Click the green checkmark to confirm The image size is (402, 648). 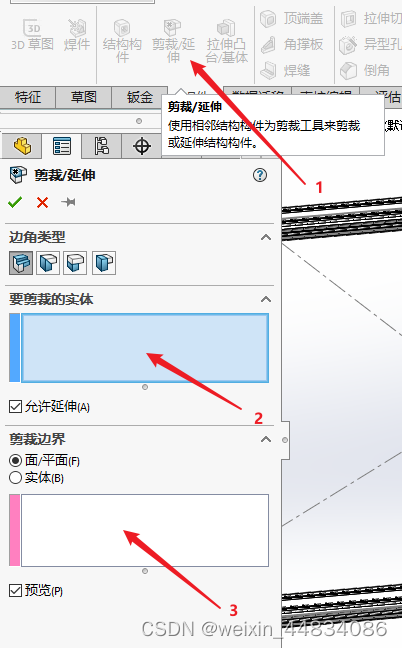[15, 202]
